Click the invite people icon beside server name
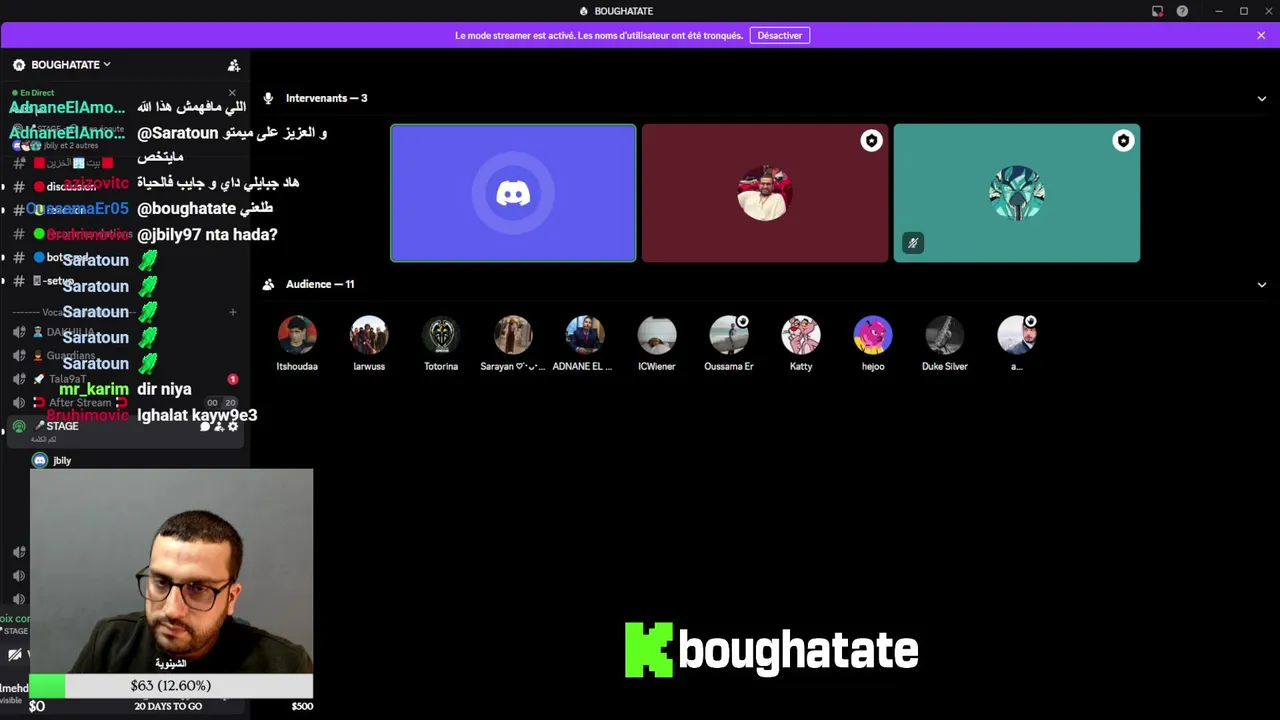 click(x=234, y=65)
